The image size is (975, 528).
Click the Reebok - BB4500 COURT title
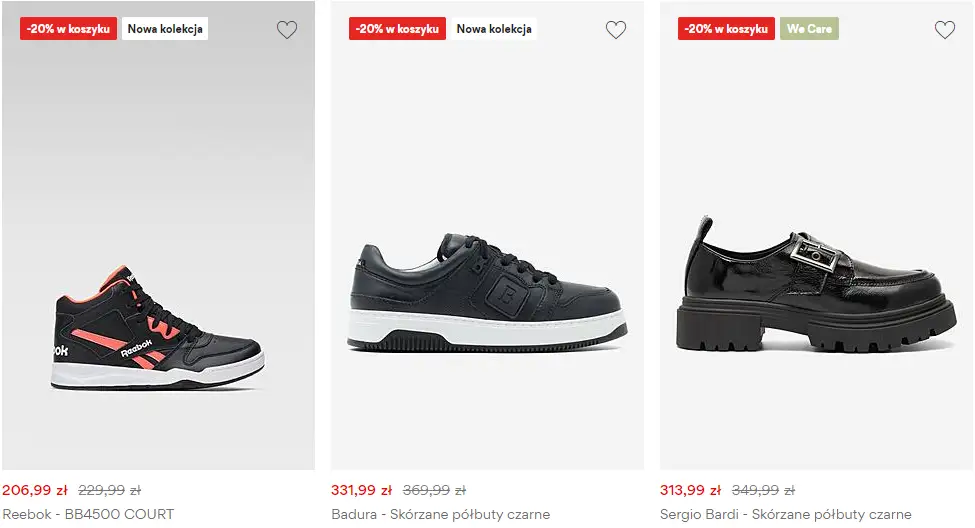pyautogui.click(x=88, y=515)
